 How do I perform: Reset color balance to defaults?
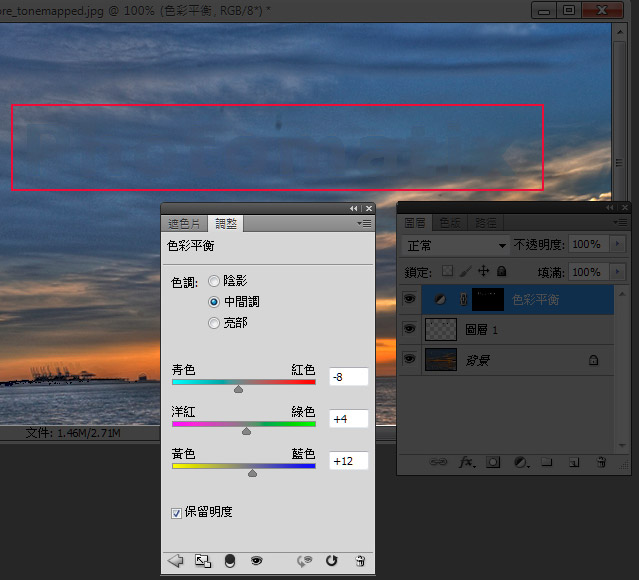coord(332,561)
